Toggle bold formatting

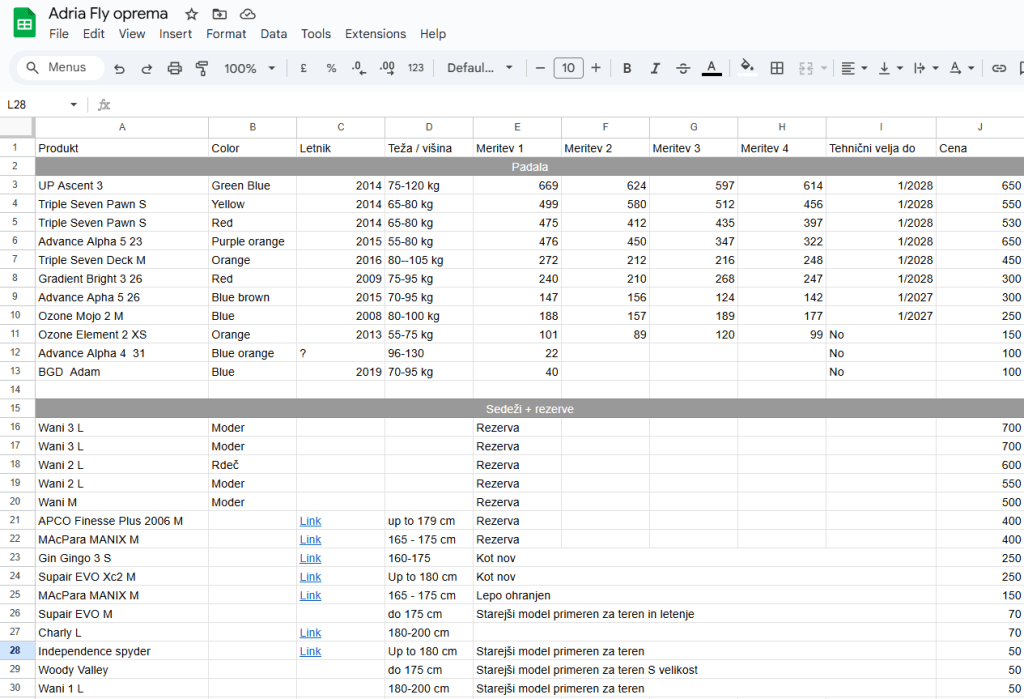click(x=627, y=68)
